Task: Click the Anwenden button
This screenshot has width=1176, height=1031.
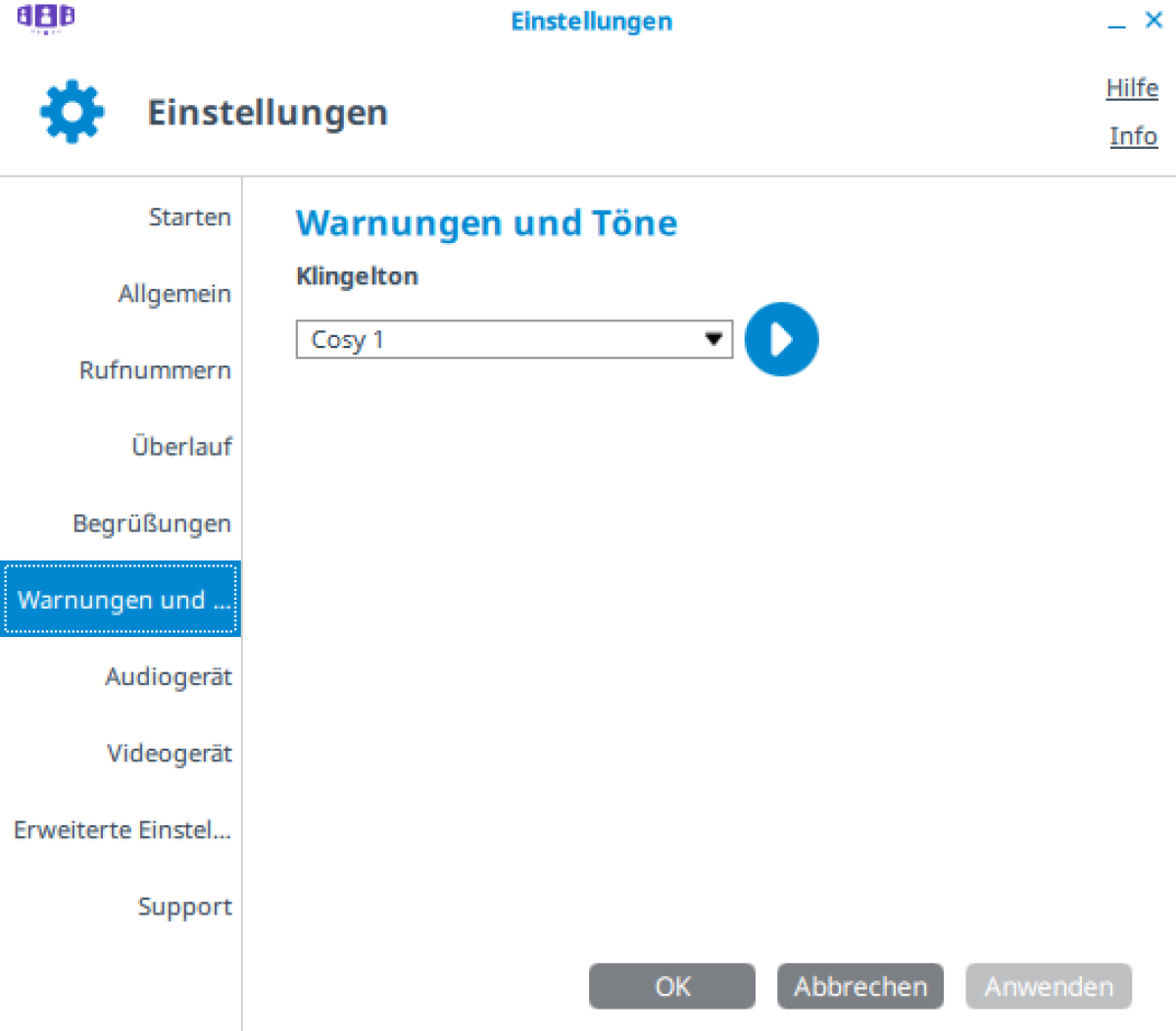Action: click(1049, 986)
